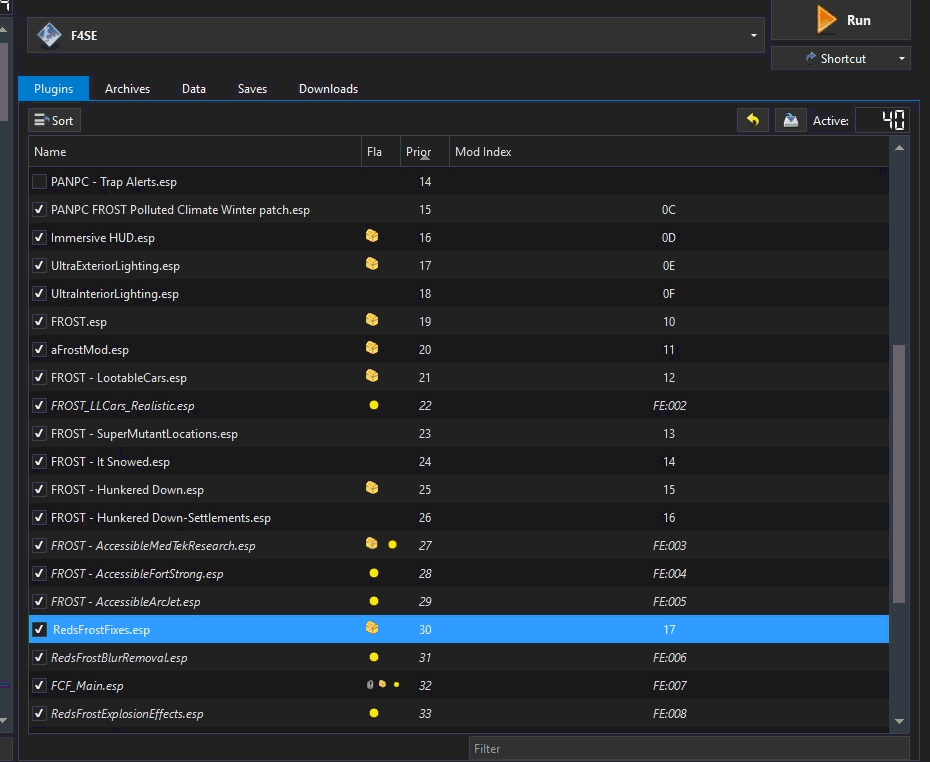This screenshot has width=930, height=762.
Task: Click the plugin list vertical scrollbar thumb
Action: pos(898,472)
